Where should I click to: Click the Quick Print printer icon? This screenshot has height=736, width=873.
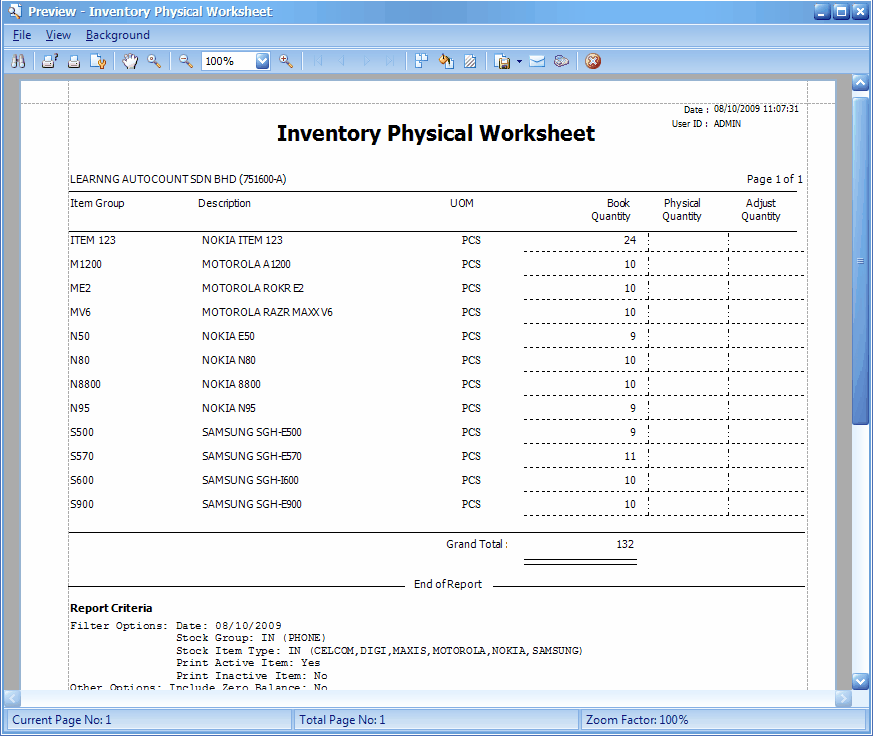74,61
